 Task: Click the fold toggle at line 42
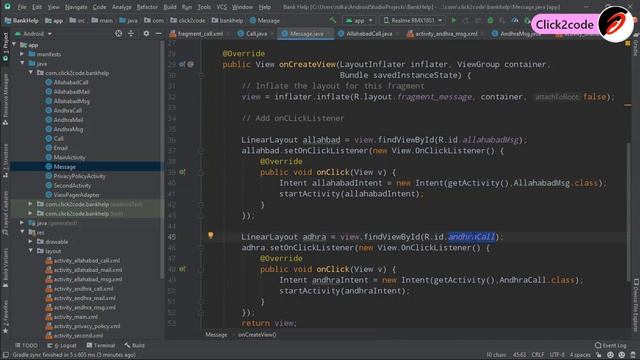(x=201, y=204)
